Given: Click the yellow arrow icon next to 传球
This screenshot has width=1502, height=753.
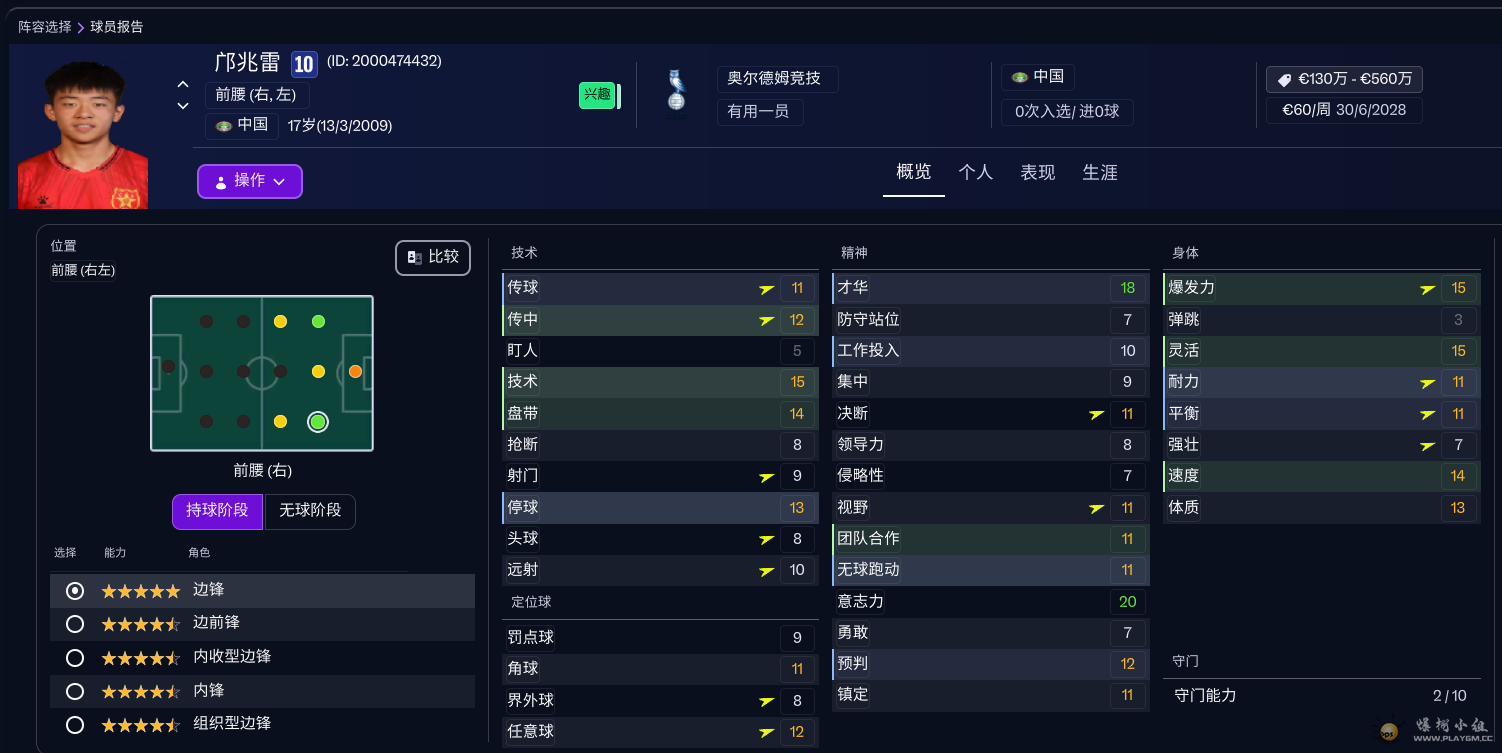Looking at the screenshot, I should click(x=766, y=289).
